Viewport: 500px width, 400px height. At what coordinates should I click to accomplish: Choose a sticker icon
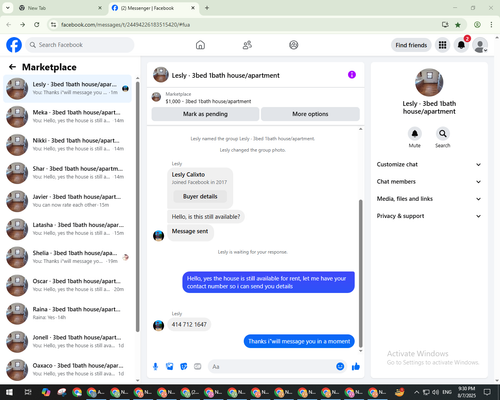tap(184, 367)
